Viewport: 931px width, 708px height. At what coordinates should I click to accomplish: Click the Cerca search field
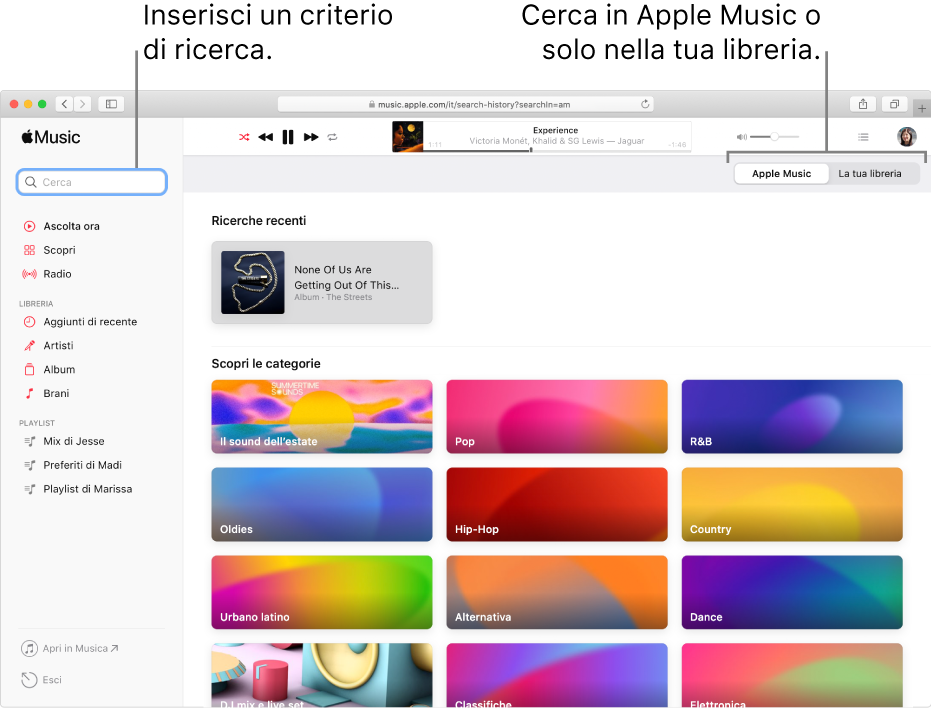point(92,182)
